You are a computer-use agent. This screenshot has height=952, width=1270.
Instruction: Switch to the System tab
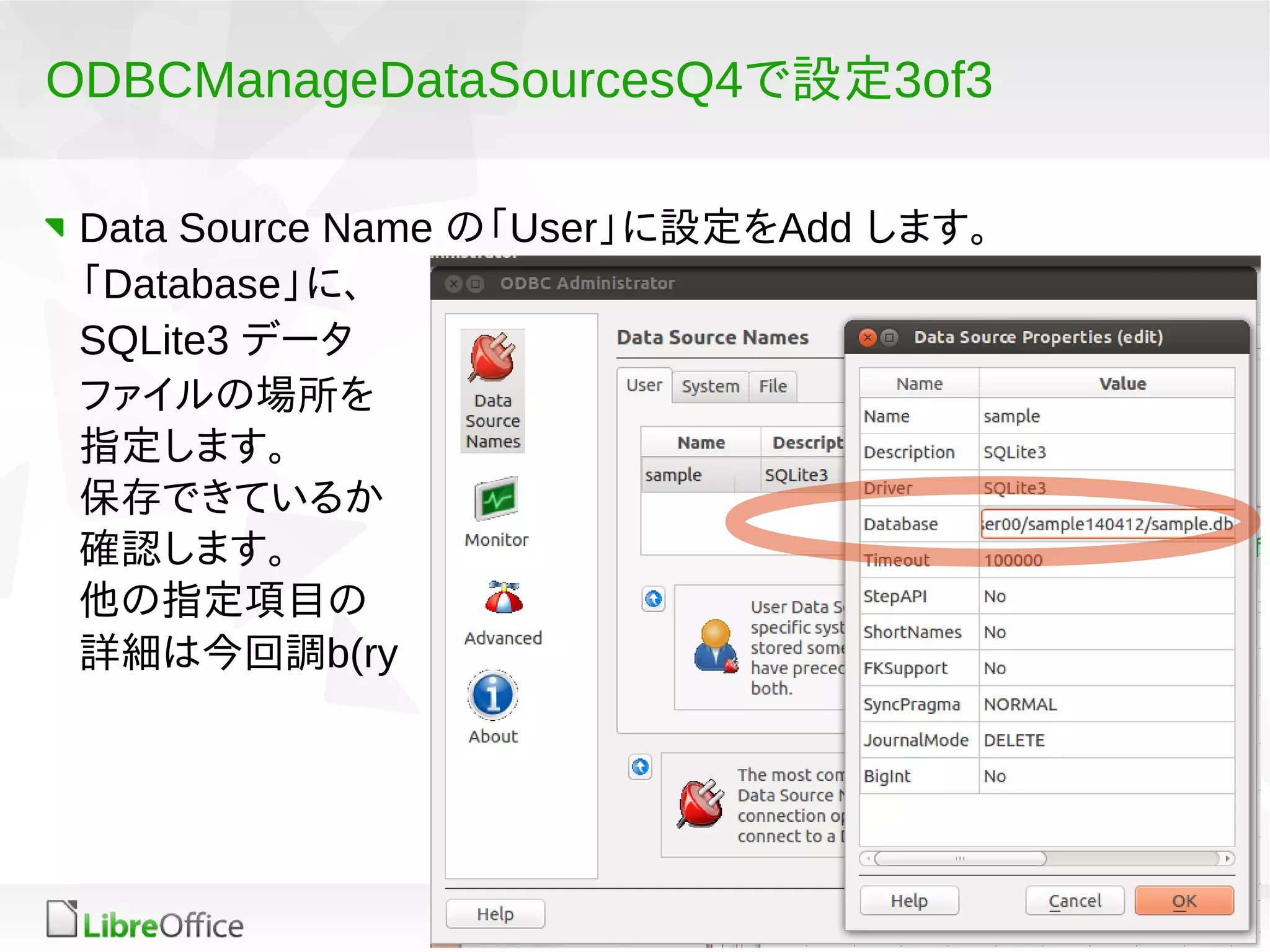pyautogui.click(x=711, y=386)
